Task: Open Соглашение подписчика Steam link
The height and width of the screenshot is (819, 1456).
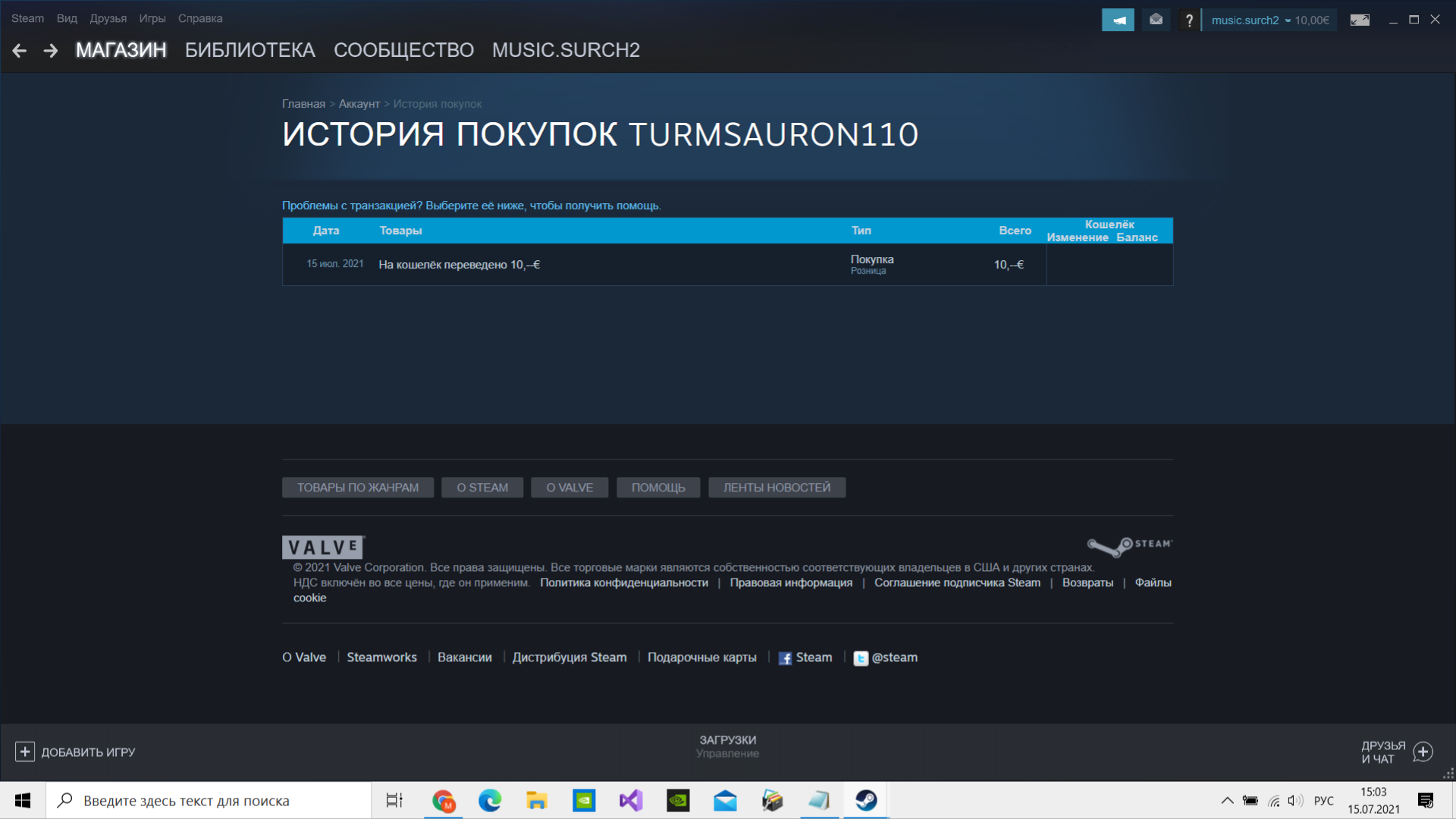Action: (957, 582)
